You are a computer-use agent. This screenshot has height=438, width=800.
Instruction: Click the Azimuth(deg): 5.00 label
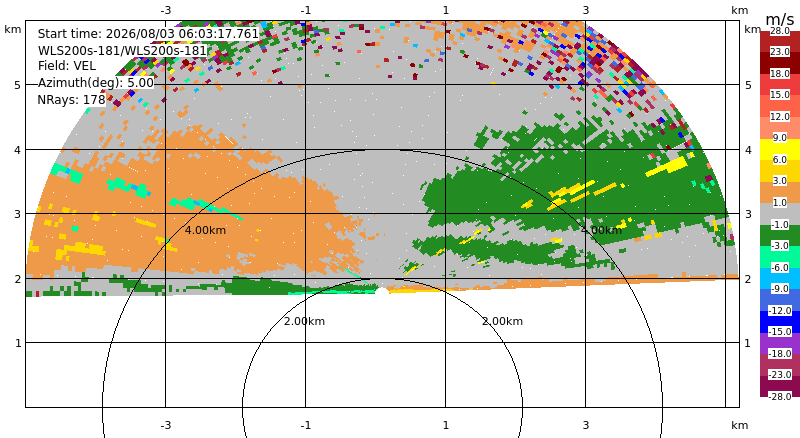96,83
